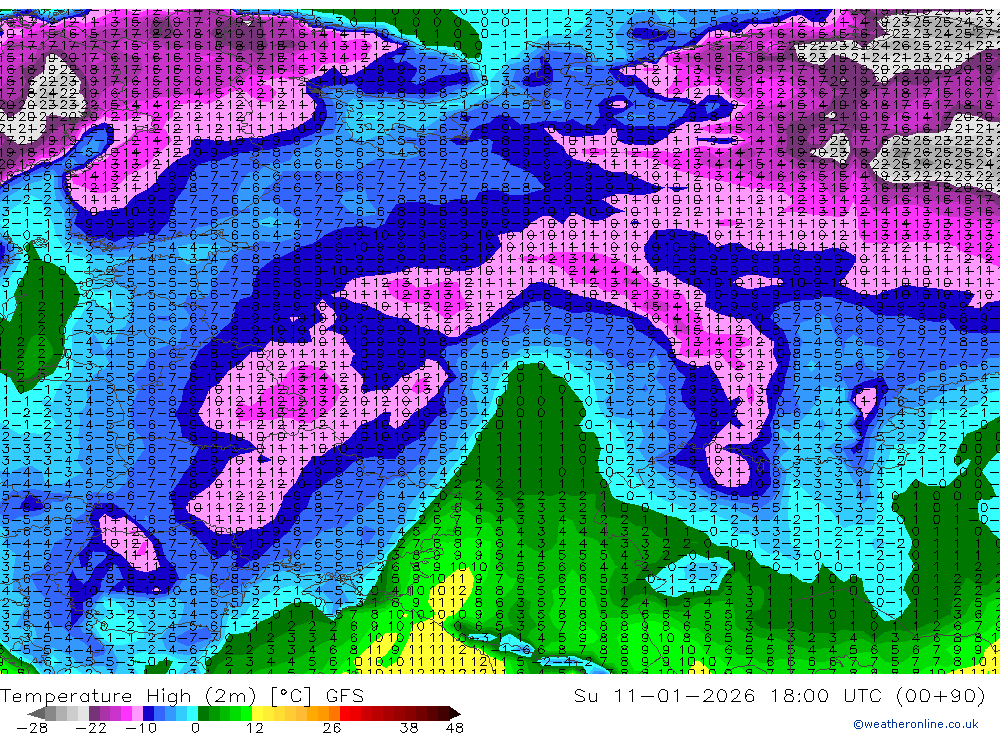This screenshot has height=733, width=1000.
Task: Pick the bright red legend swatch after orange
Action: (x=346, y=713)
